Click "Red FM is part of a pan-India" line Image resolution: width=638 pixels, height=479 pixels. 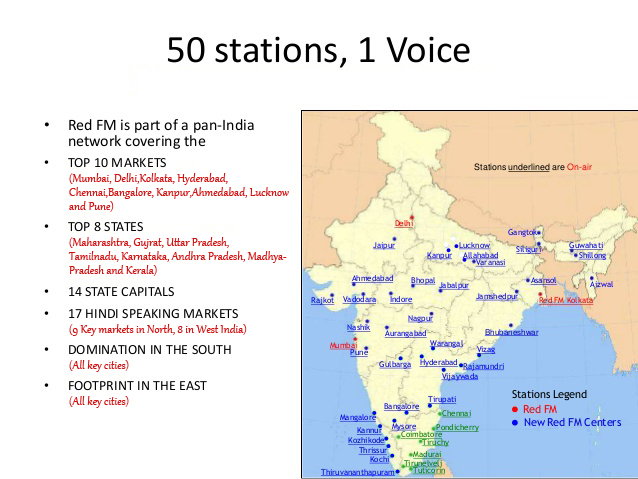coord(161,125)
